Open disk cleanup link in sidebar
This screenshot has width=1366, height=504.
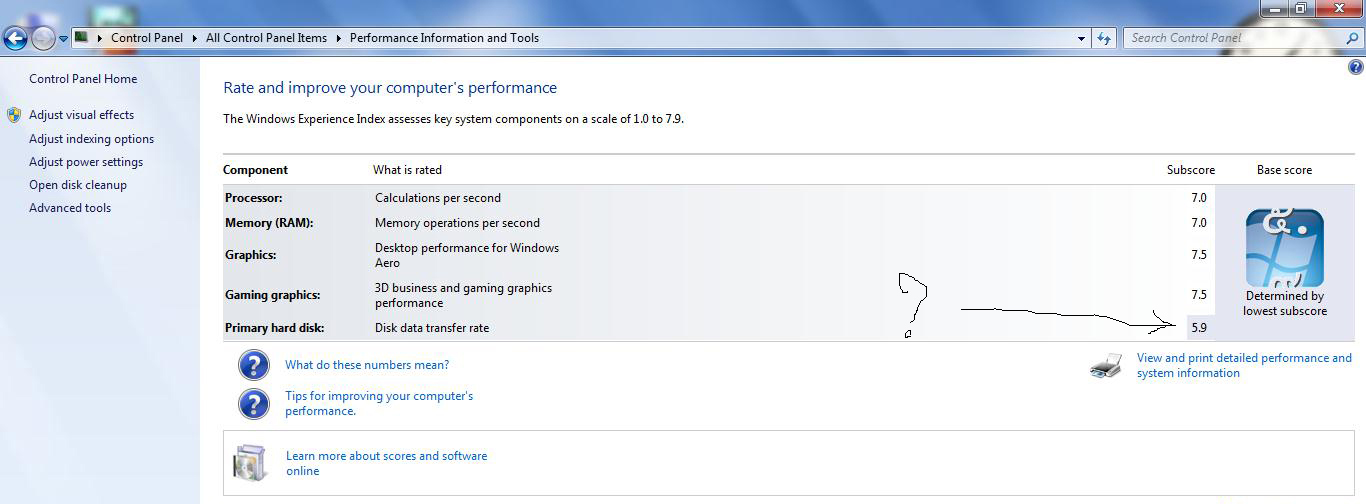[78, 185]
